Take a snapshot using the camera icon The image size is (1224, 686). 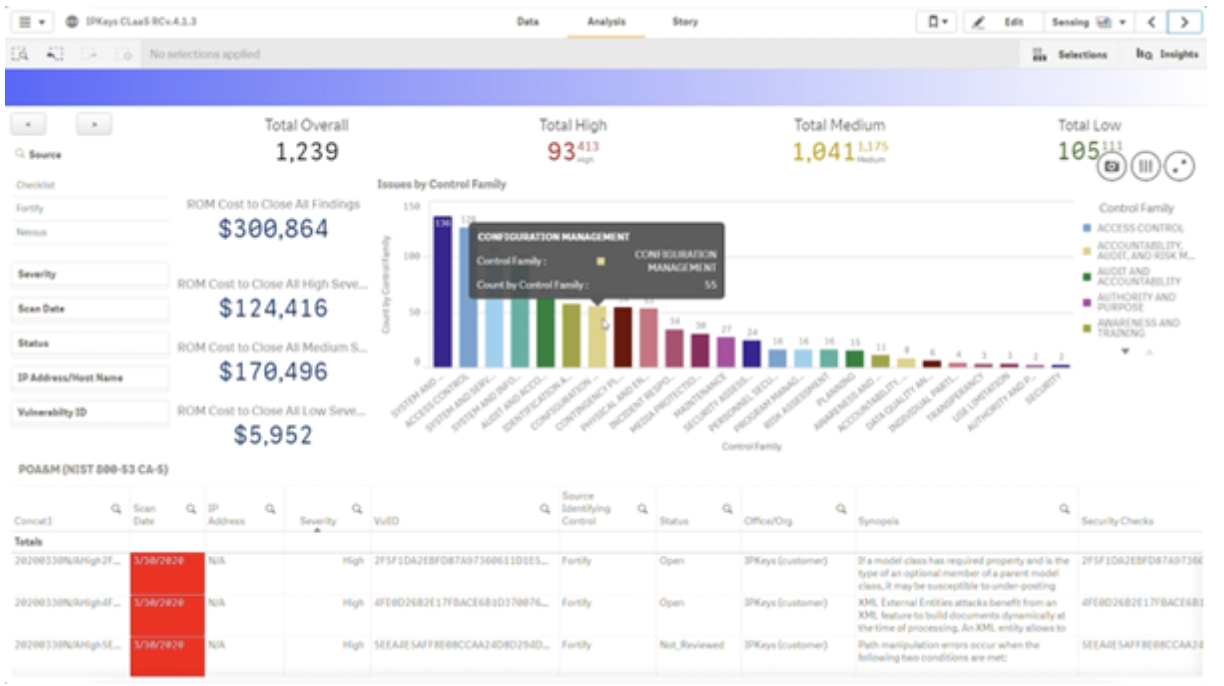[1112, 166]
